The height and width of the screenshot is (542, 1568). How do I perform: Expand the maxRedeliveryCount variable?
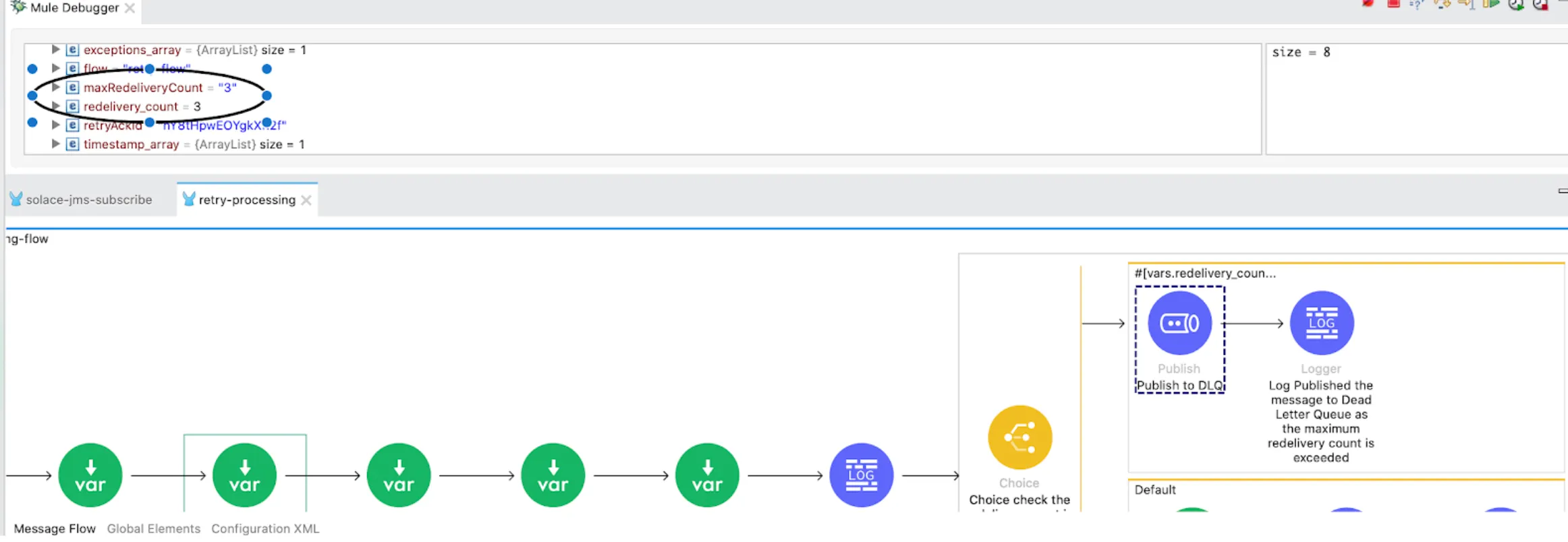tap(56, 87)
